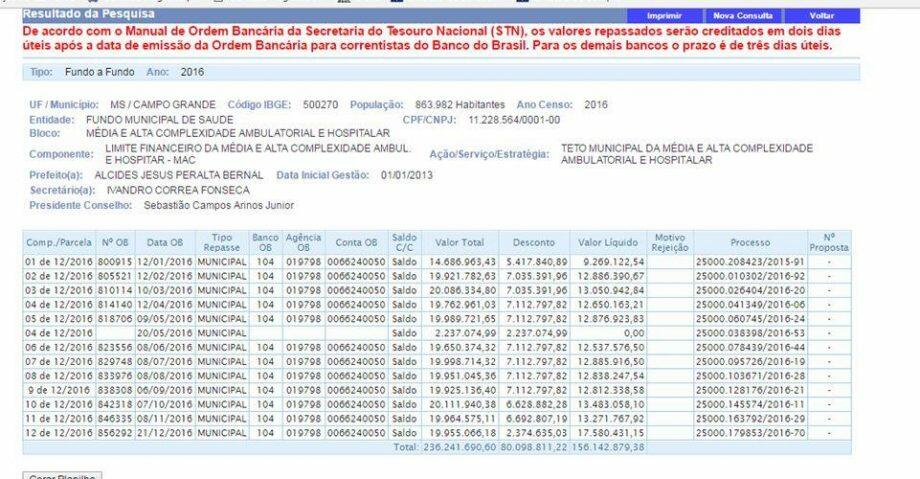
Task: Click total value 20.086.334,80
Action: (462, 290)
